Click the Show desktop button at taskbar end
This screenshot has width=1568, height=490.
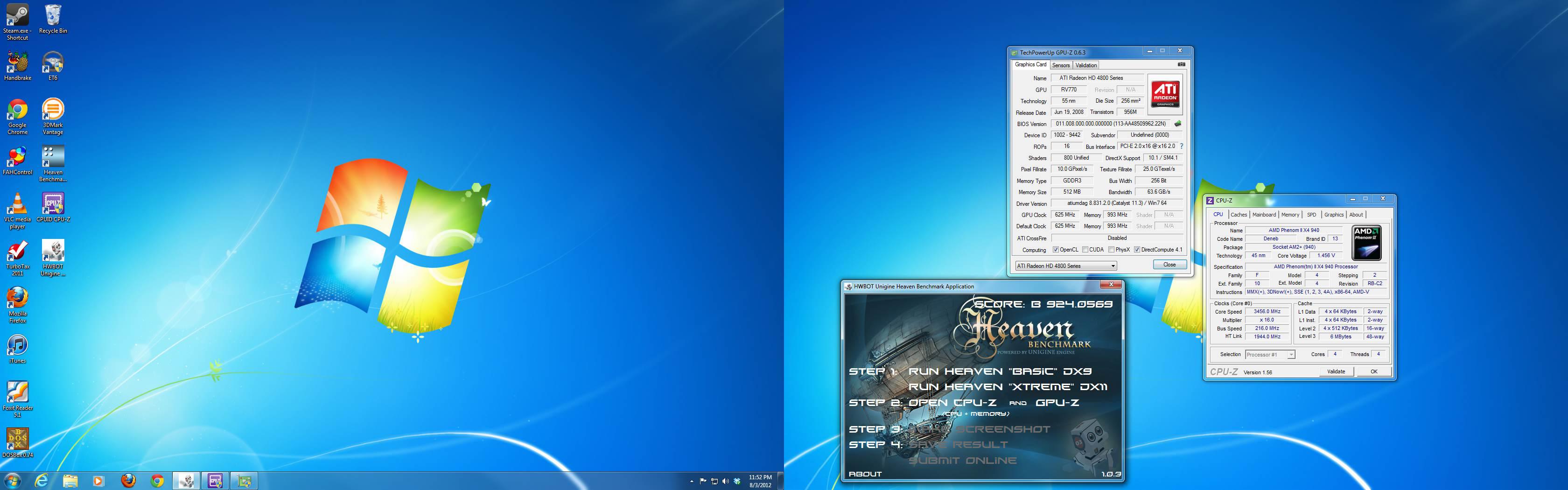pos(780,481)
